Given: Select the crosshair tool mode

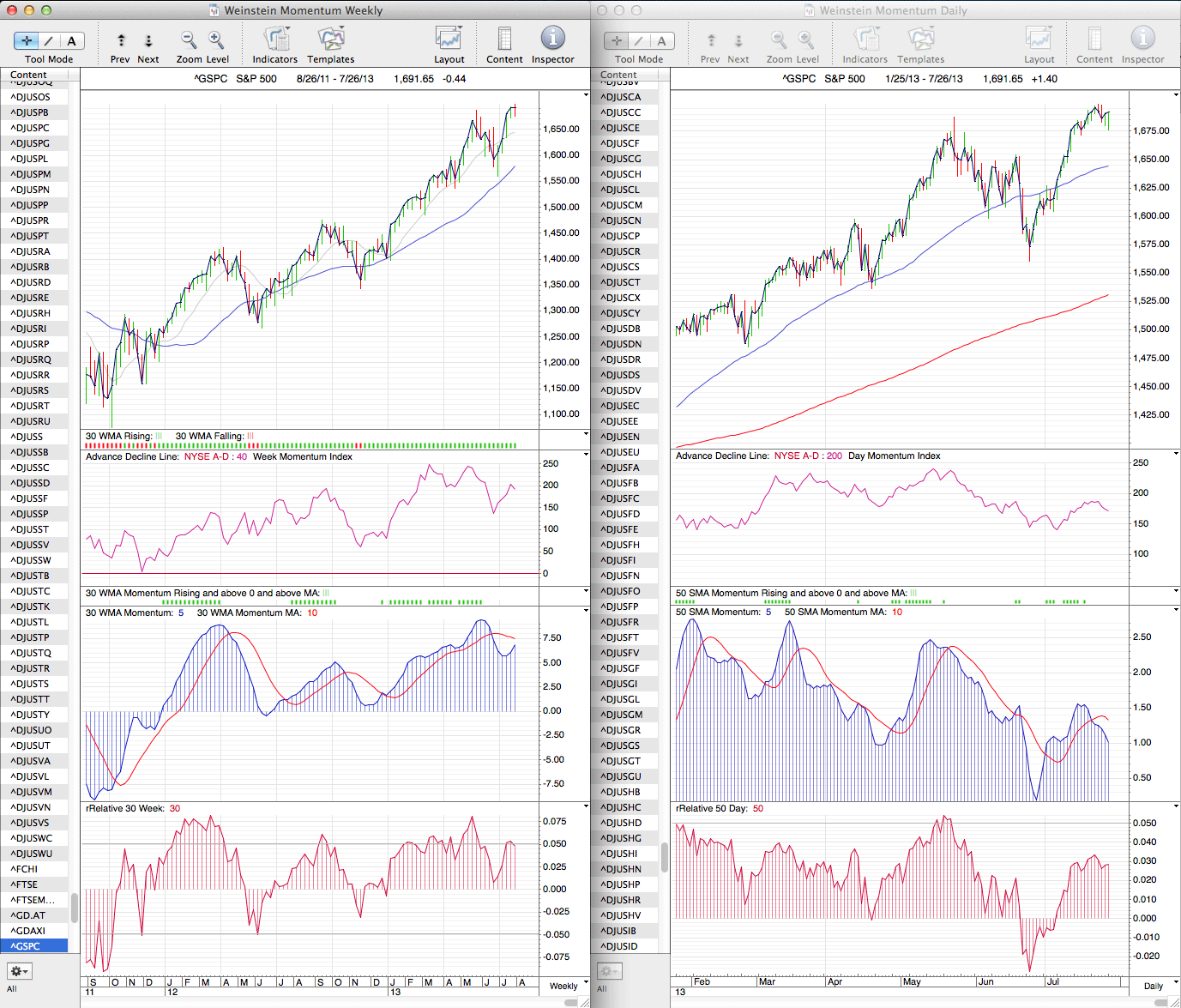Looking at the screenshot, I should 27,41.
